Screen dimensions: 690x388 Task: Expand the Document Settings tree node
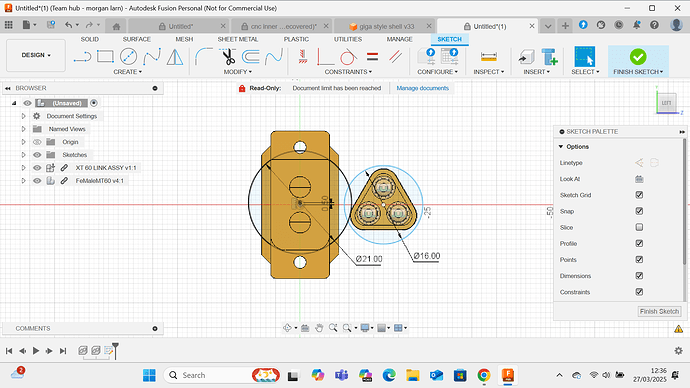click(23, 116)
